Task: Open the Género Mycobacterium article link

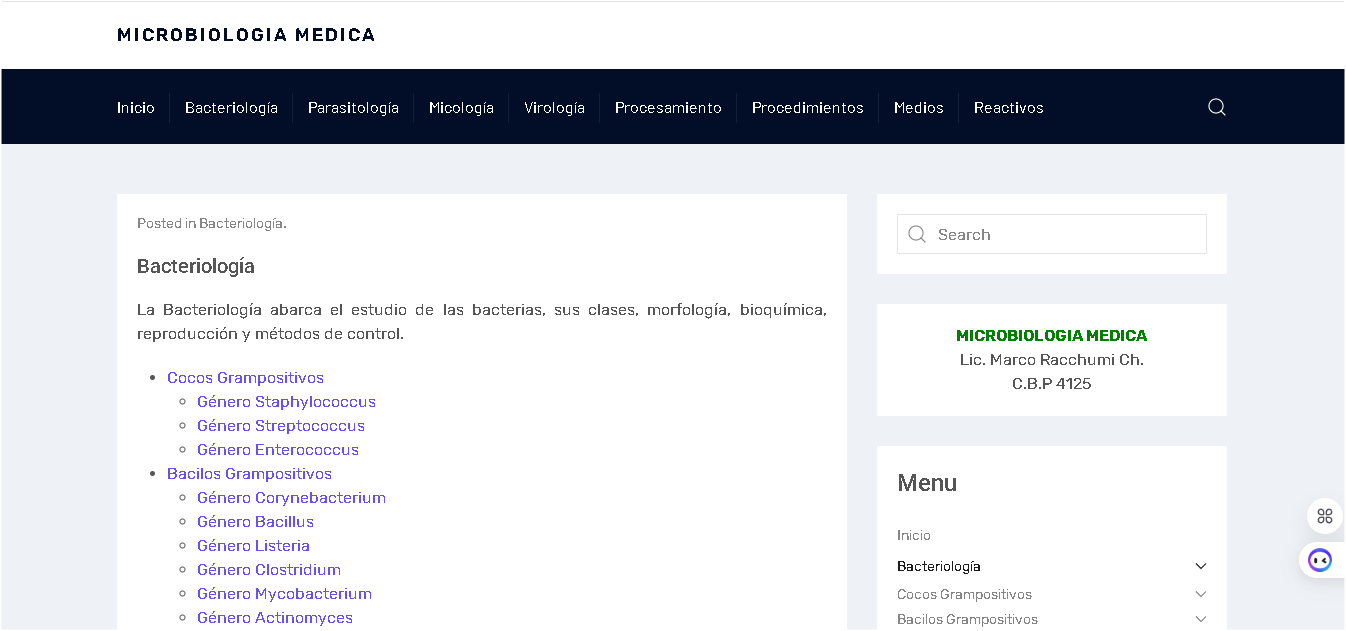Action: pyautogui.click(x=284, y=594)
